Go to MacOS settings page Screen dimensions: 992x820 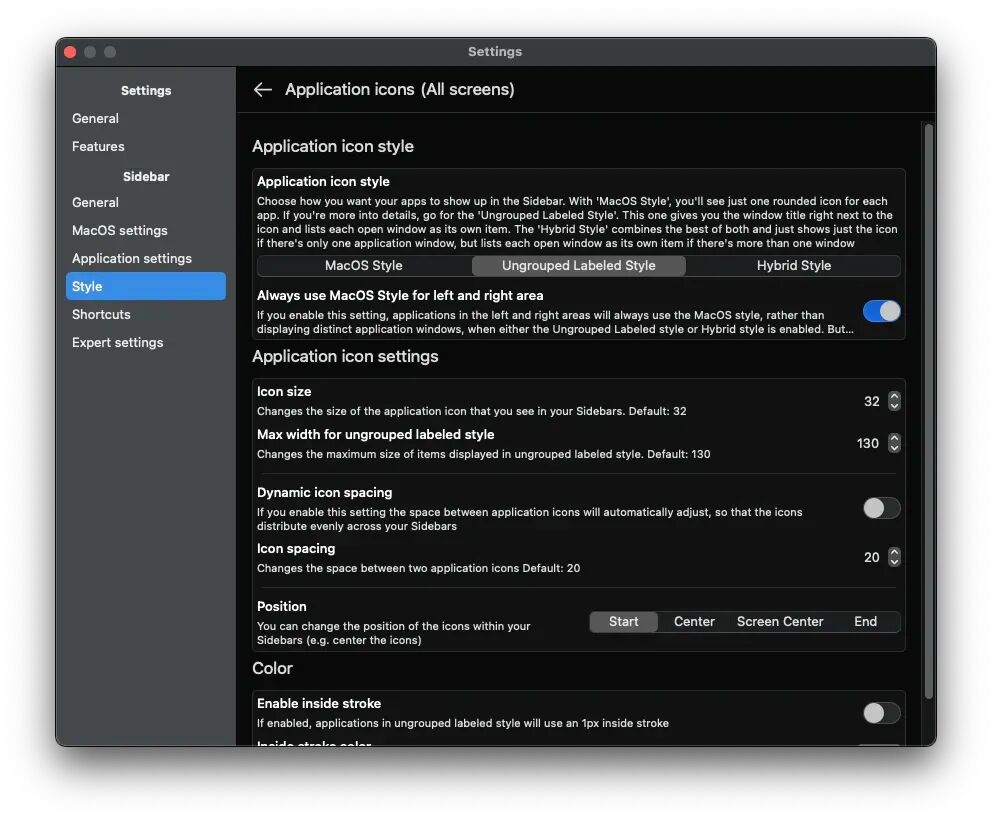point(146,230)
